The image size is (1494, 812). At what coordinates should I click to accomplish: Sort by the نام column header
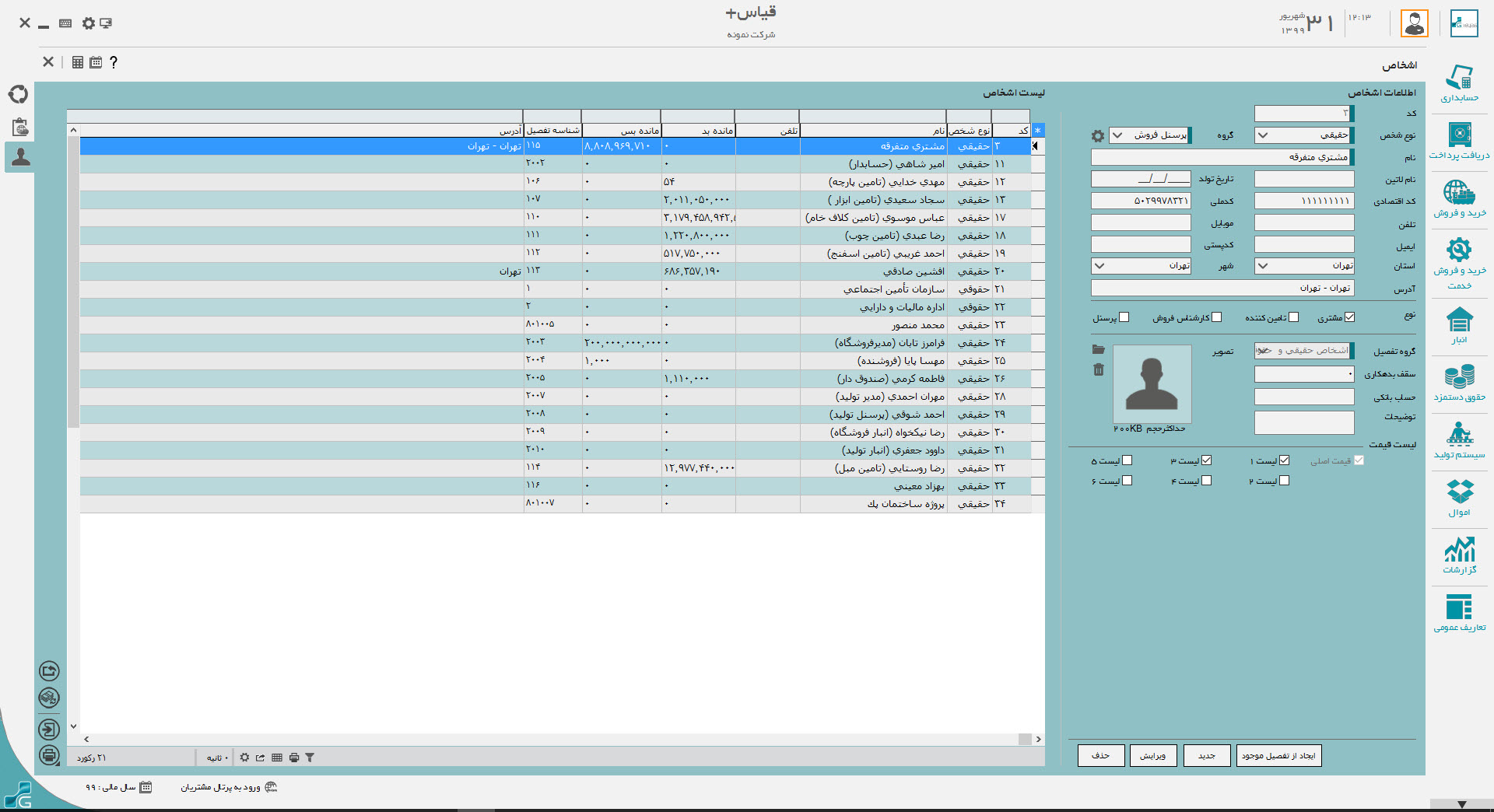(x=873, y=131)
